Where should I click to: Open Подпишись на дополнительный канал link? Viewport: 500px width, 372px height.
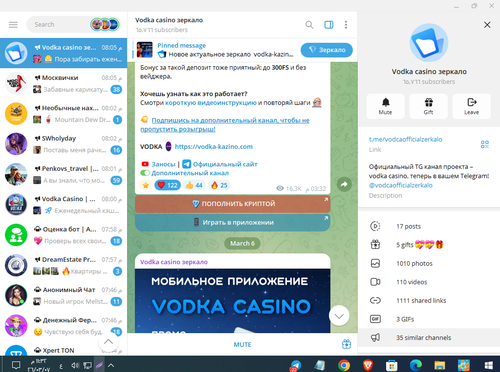(225, 125)
